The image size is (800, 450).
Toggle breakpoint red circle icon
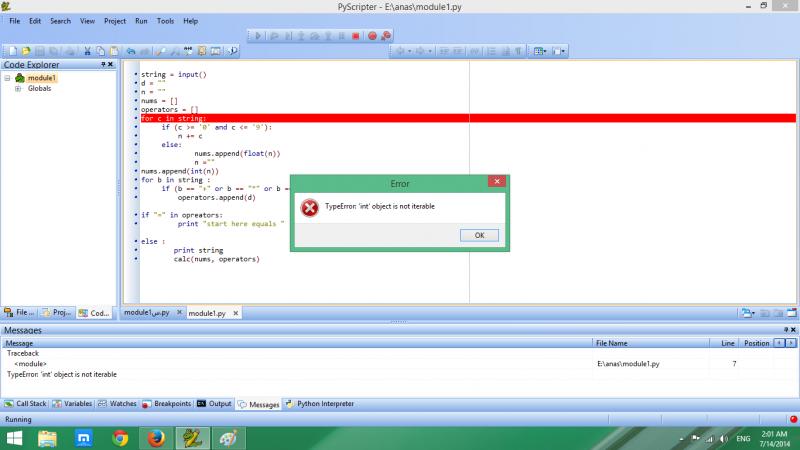click(372, 36)
